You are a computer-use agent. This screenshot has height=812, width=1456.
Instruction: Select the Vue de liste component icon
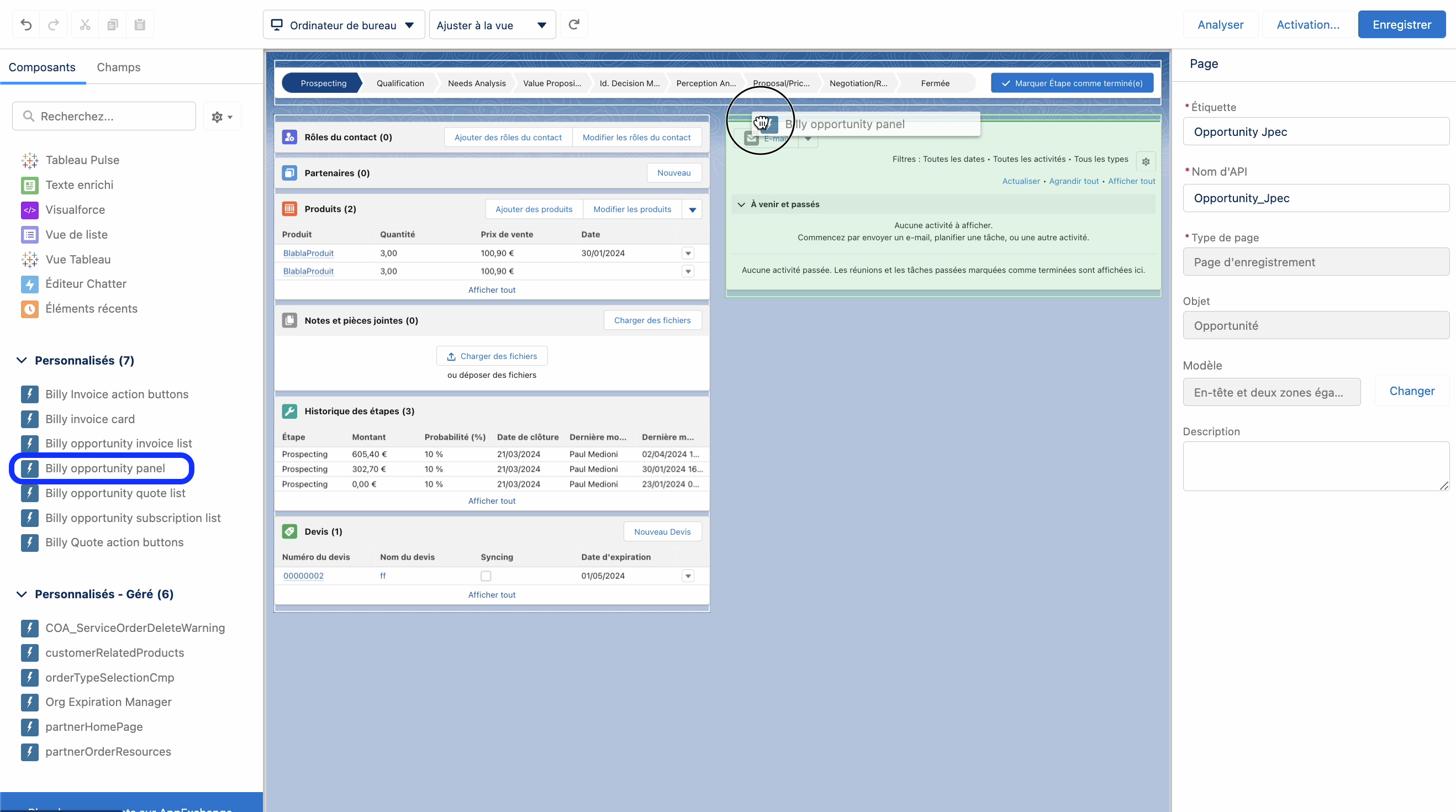point(29,235)
